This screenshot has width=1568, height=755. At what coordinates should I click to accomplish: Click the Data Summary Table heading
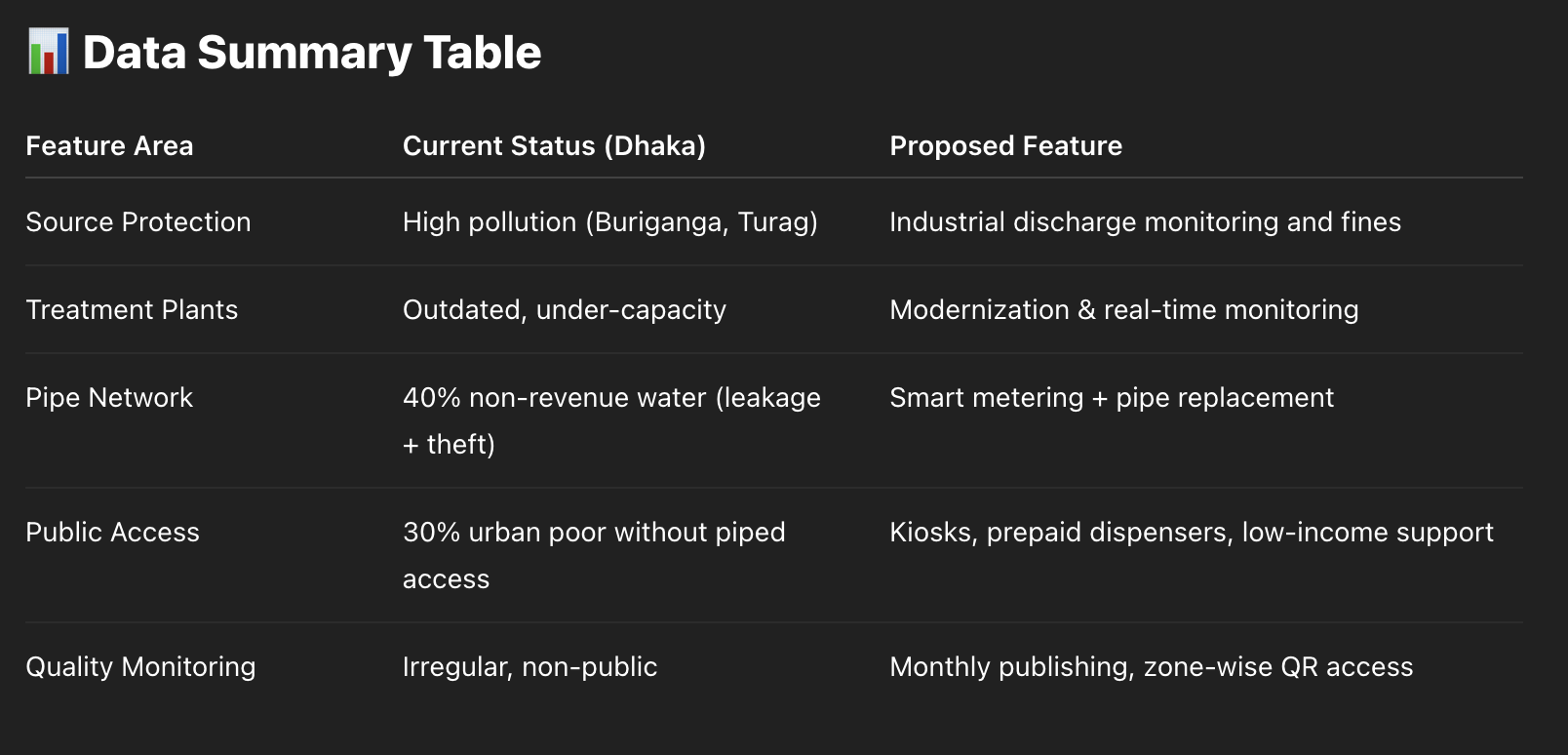coord(312,53)
